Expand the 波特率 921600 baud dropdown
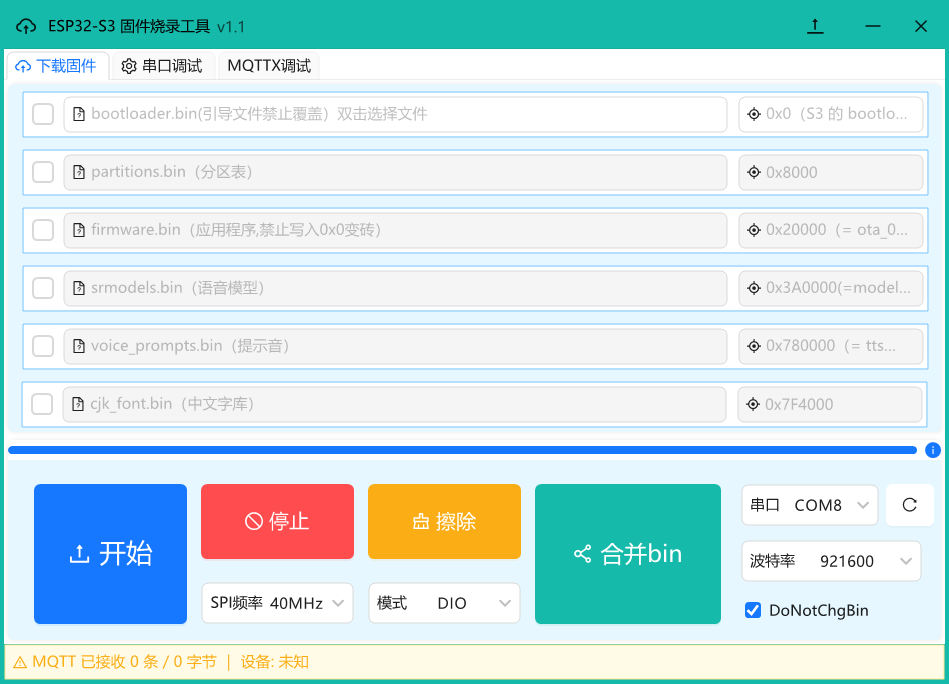 [832, 561]
